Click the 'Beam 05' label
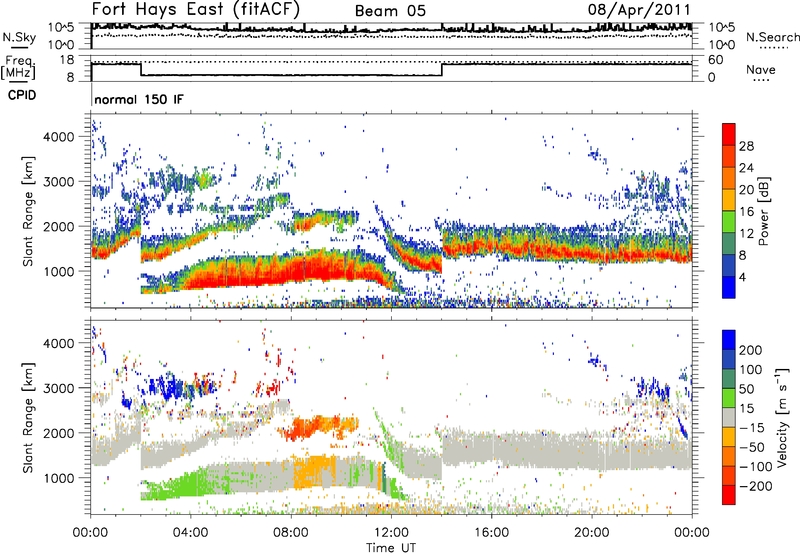This screenshot has height=554, width=800. tap(390, 11)
